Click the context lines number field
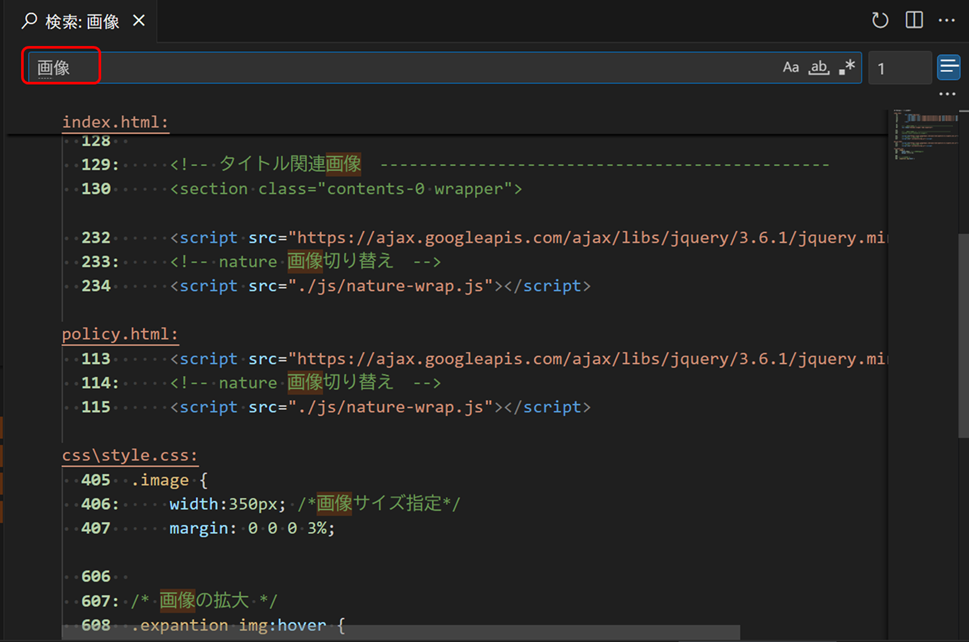The height and width of the screenshot is (642, 969). 900,68
